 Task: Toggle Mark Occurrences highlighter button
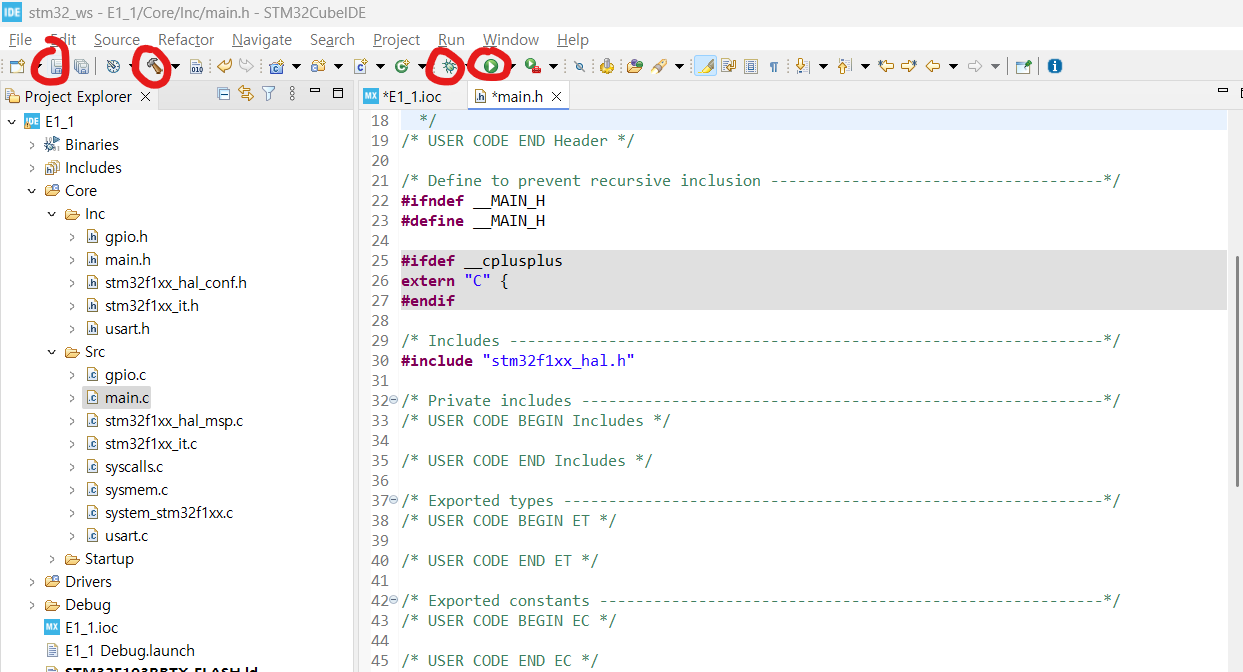tap(705, 66)
